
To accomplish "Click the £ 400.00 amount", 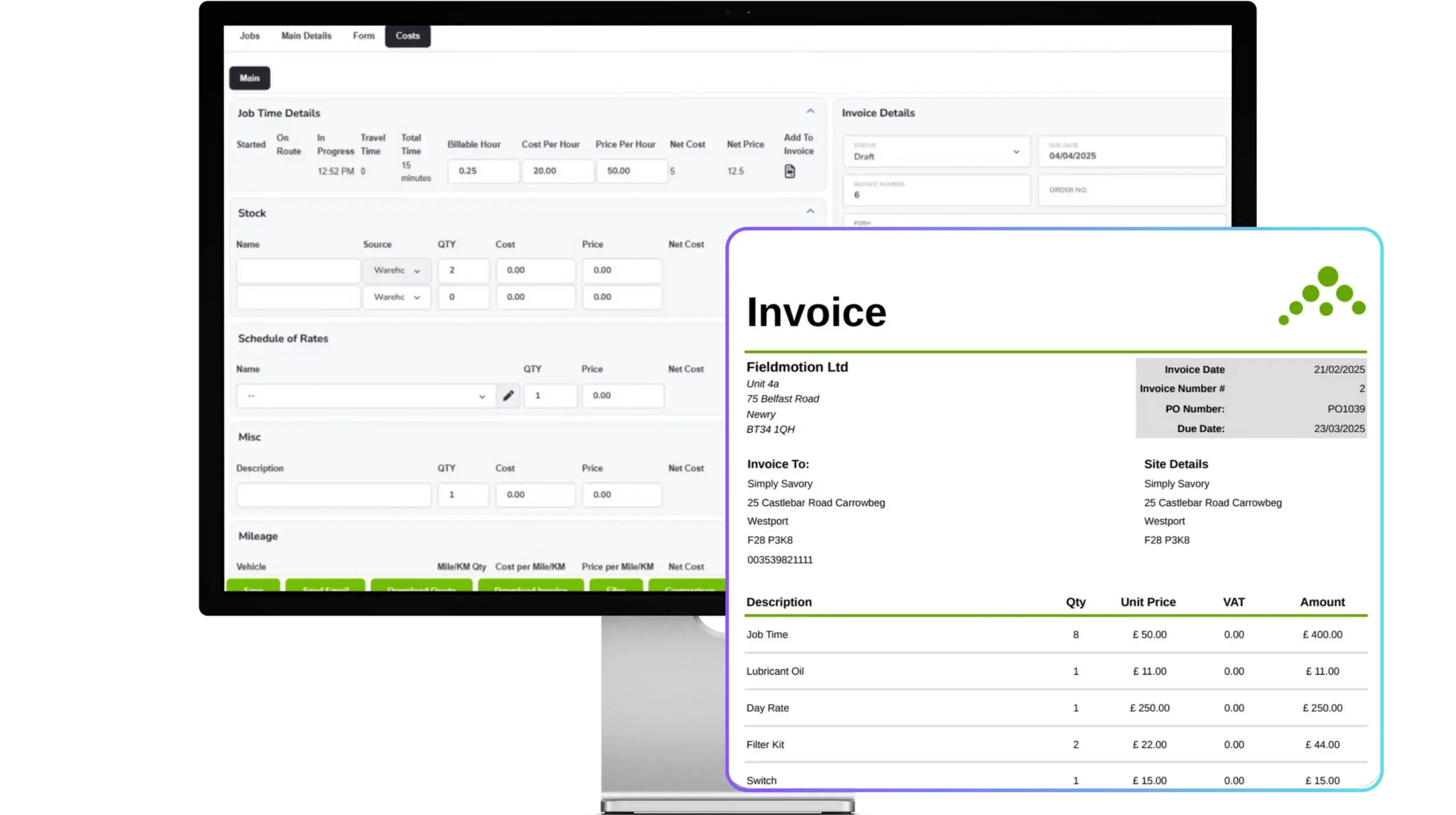I will [x=1322, y=635].
